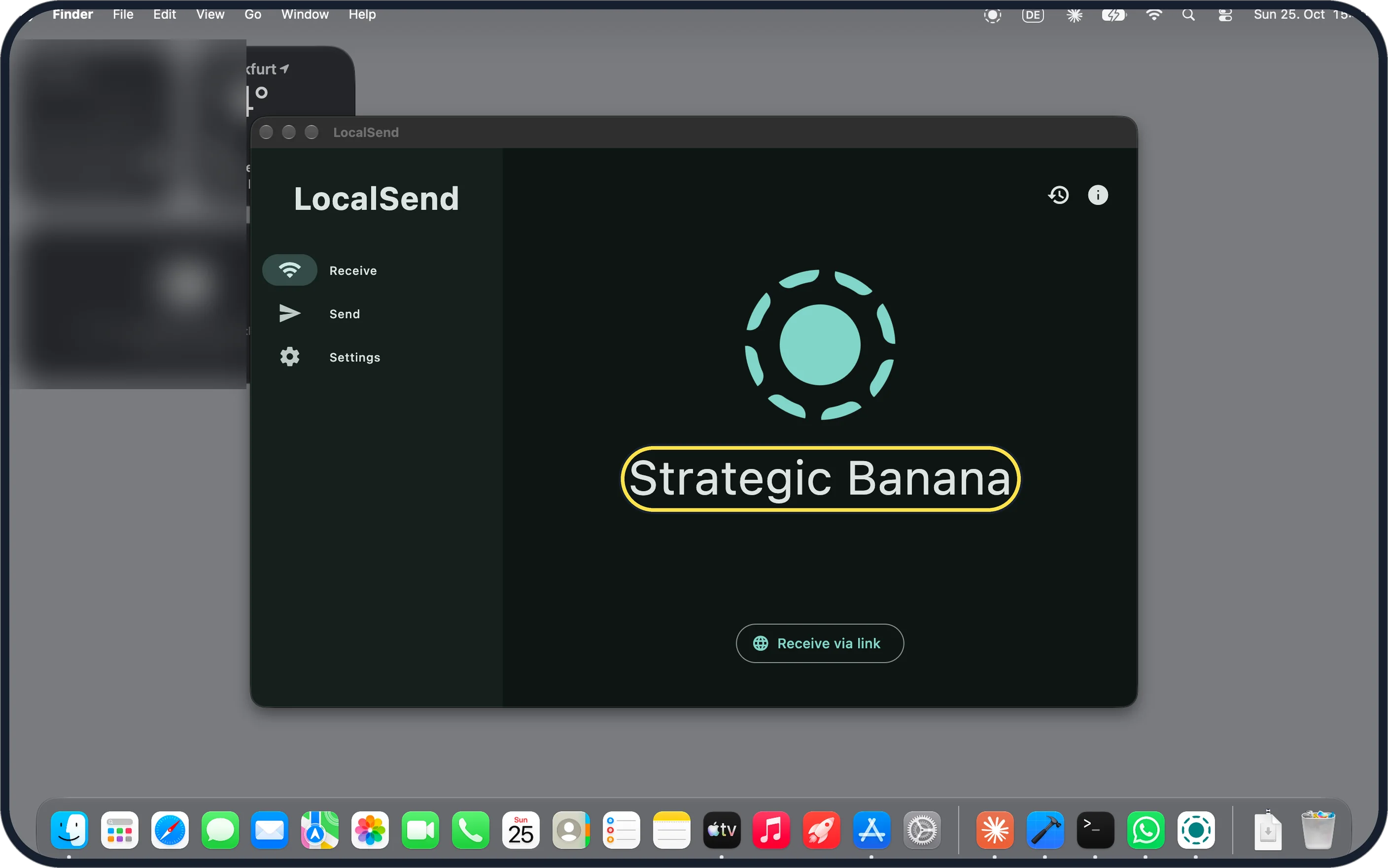
Task: Click the date and time in menu bar
Action: tap(1304, 14)
